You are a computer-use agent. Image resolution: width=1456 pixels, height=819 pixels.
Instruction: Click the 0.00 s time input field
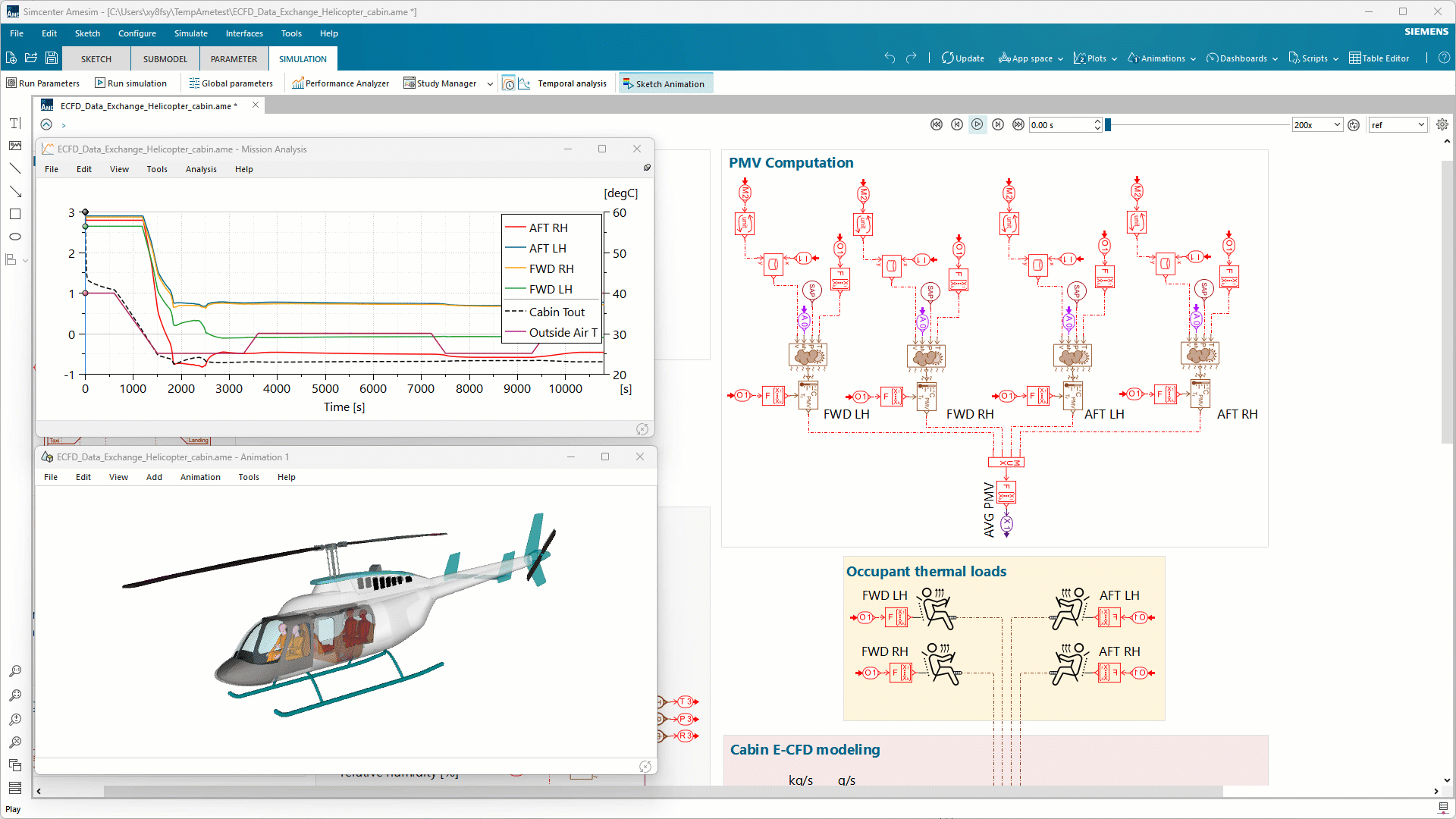pos(1059,124)
